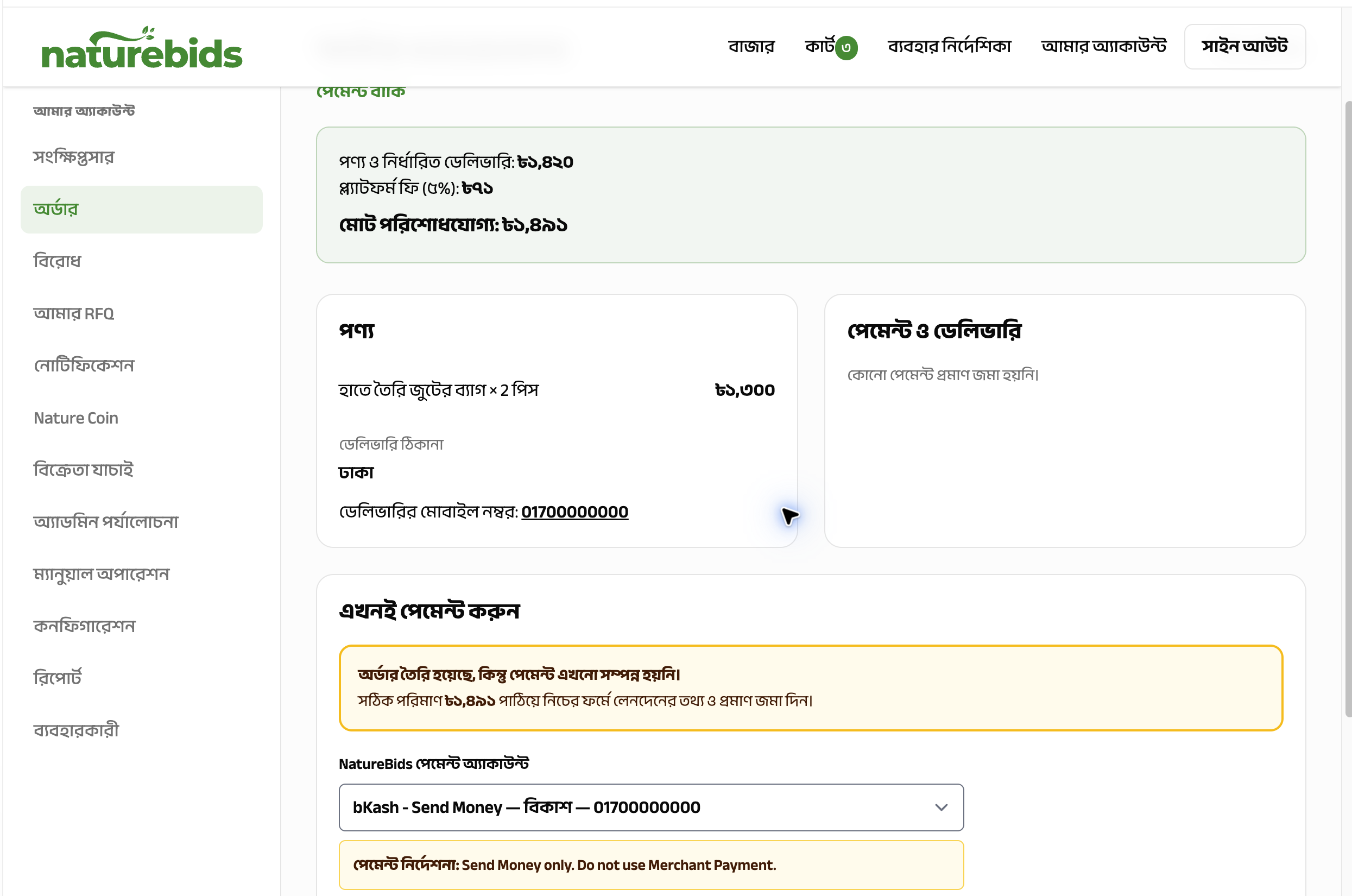Open বিক্রেতা যাচাই in the sidebar
This screenshot has height=896, width=1352.
click(141, 470)
